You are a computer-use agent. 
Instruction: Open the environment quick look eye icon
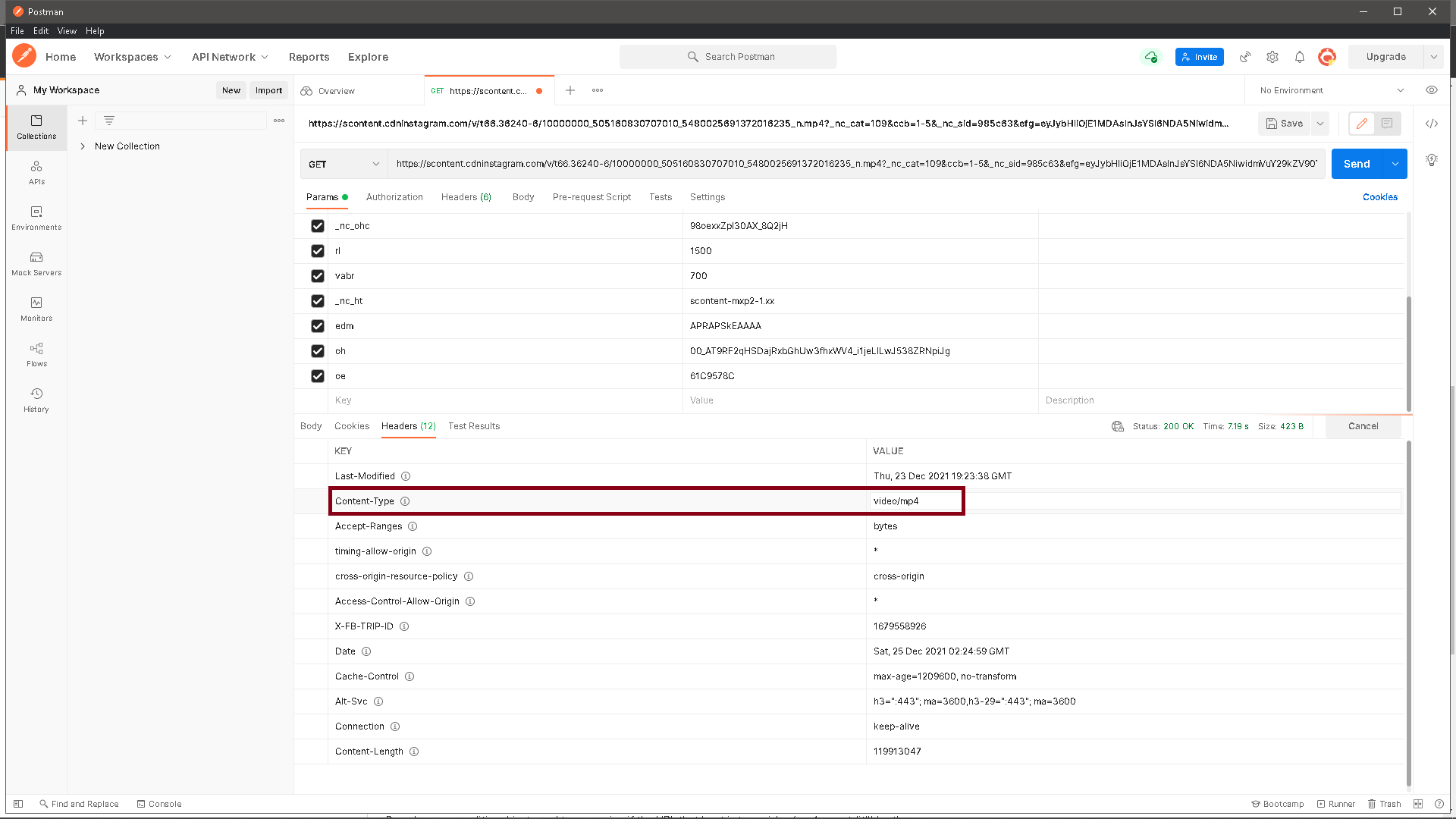click(1432, 90)
